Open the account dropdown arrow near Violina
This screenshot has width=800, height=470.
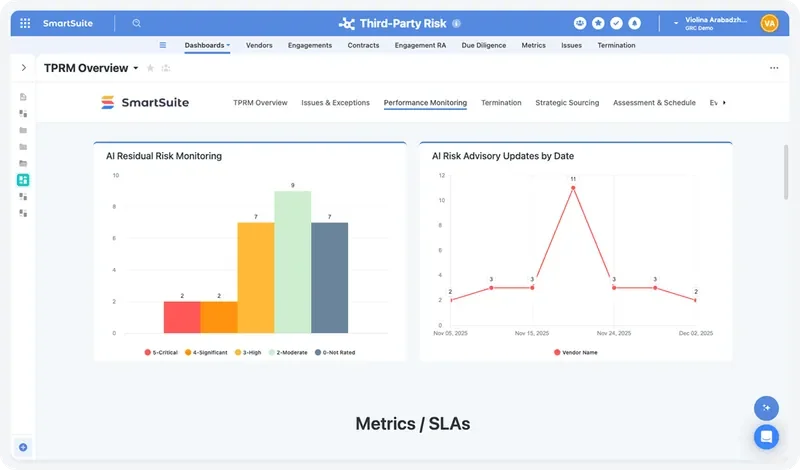pos(676,23)
